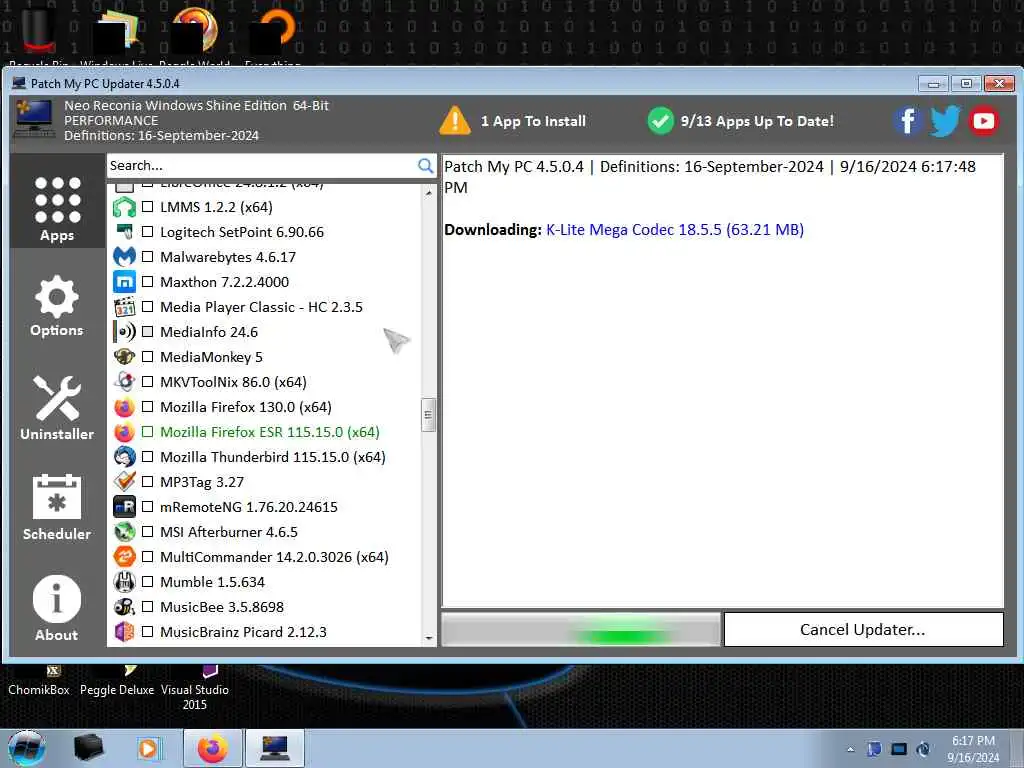This screenshot has width=1024, height=768.
Task: Select the MSI Afterburner 4.6.5 entry text
Action: (229, 532)
